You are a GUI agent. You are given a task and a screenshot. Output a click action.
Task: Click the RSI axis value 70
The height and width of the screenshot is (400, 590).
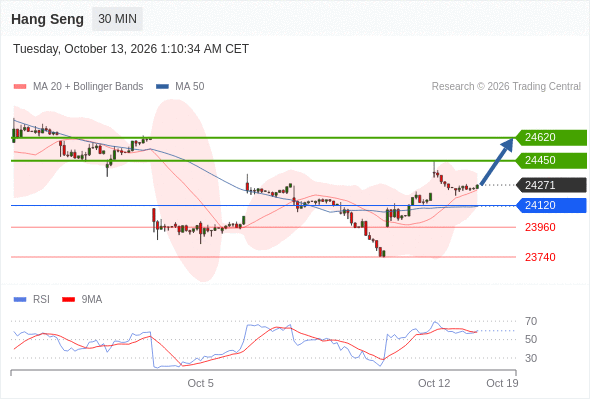point(531,321)
